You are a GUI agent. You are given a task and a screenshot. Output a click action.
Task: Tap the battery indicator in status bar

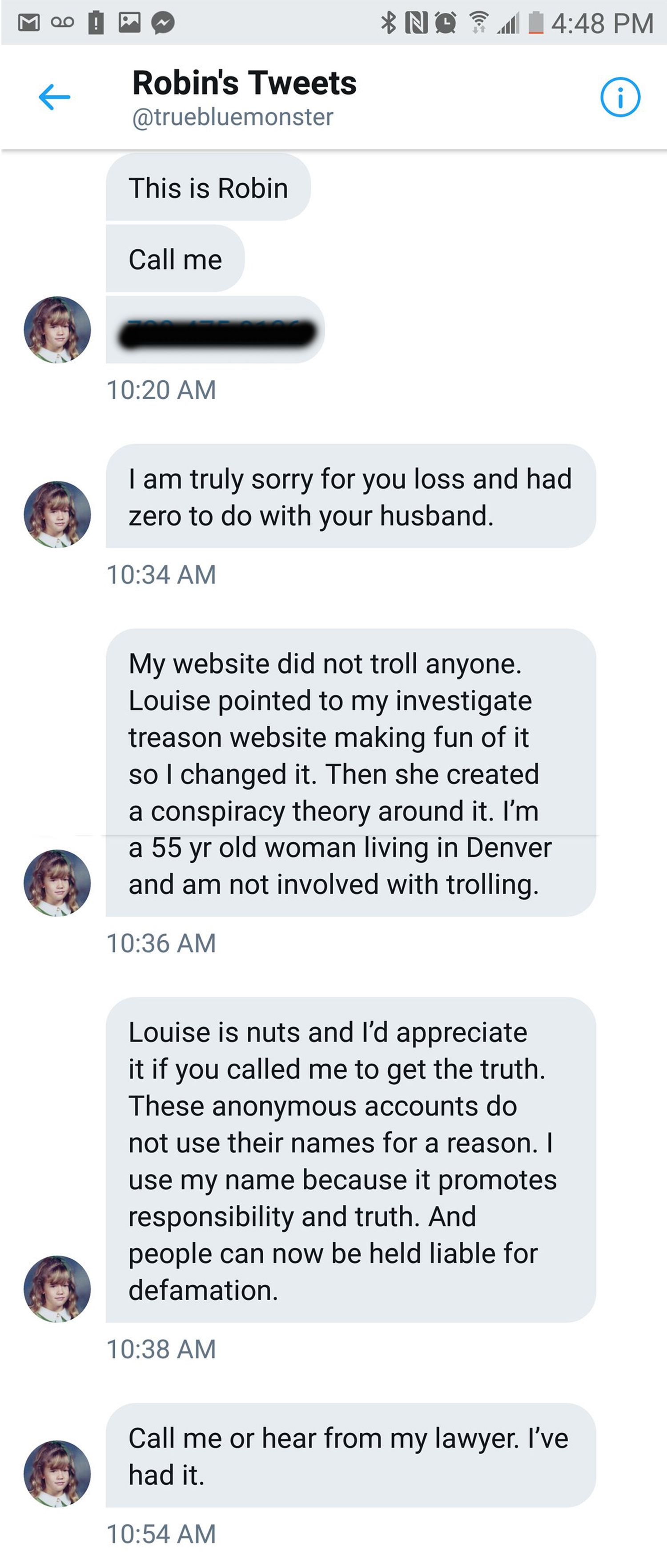[x=535, y=23]
